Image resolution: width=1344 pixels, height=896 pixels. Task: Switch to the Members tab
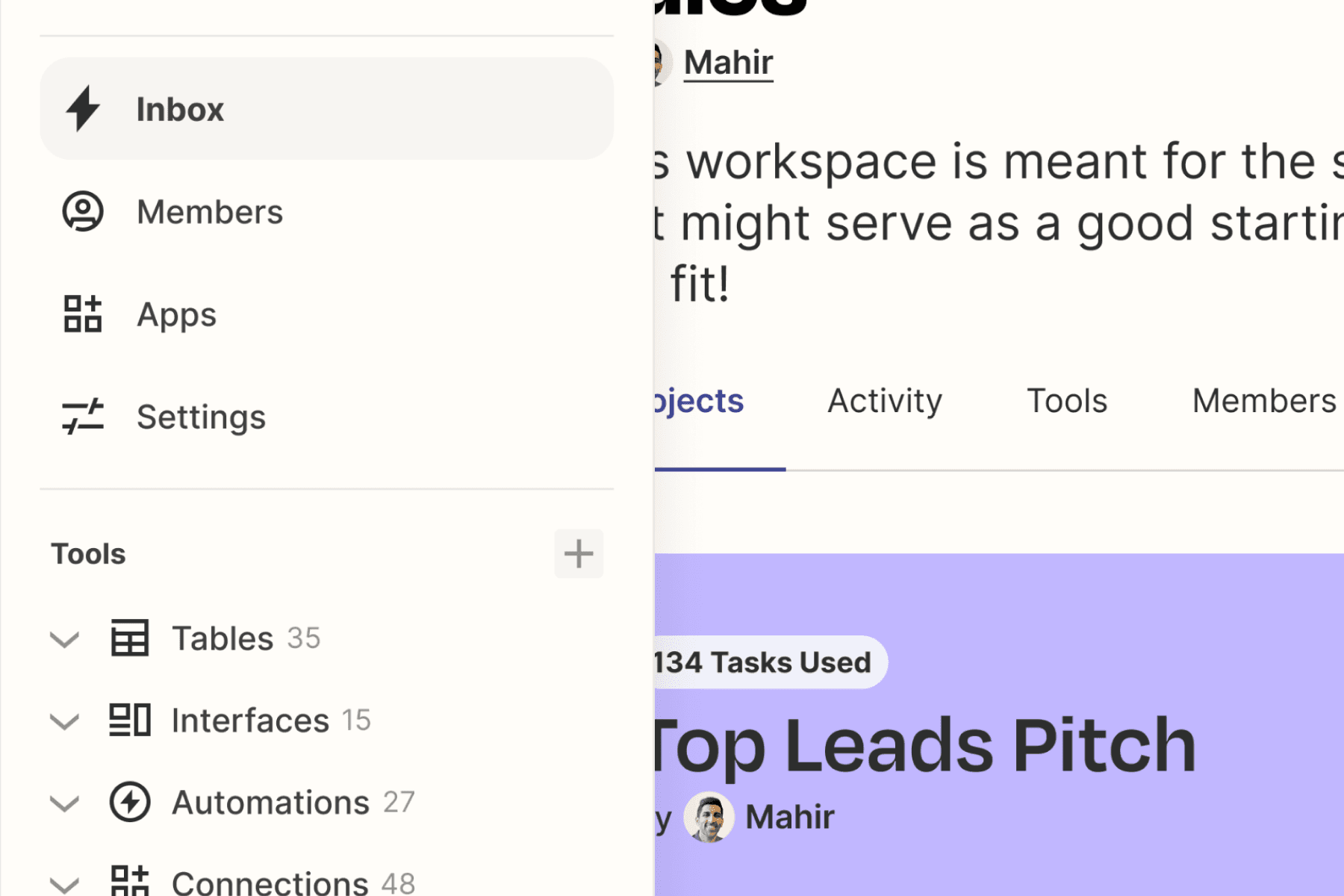1264,401
